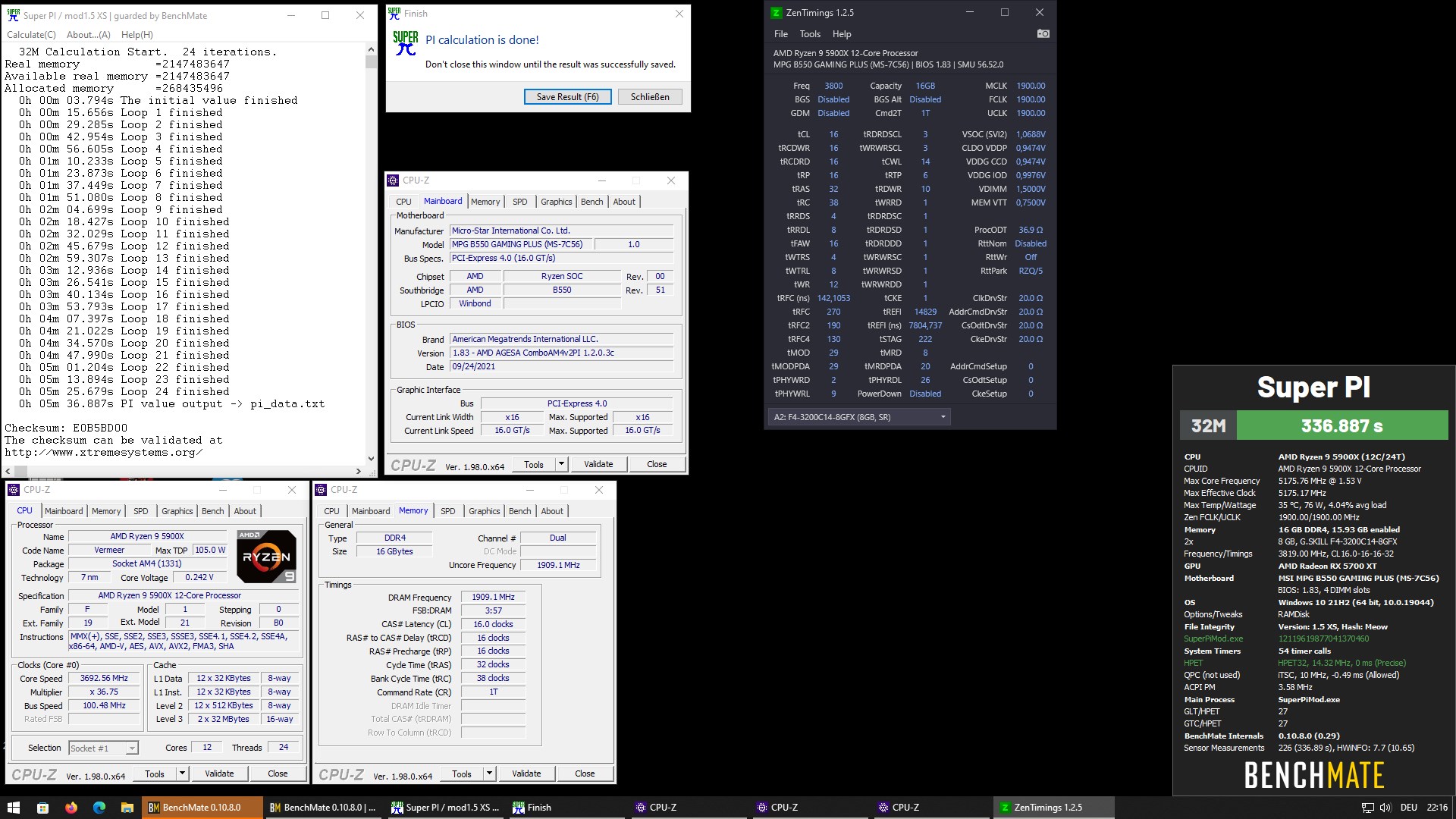Click the Super PI vertical scrollbar up arrow

[x=371, y=49]
